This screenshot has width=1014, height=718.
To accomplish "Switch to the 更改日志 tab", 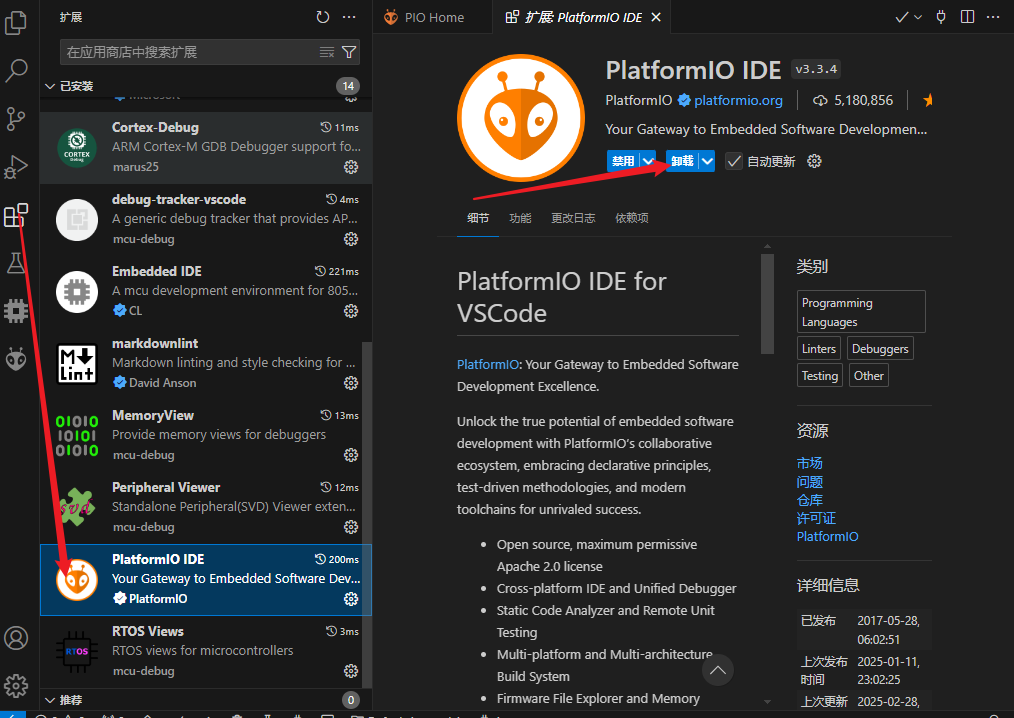I will tap(573, 218).
